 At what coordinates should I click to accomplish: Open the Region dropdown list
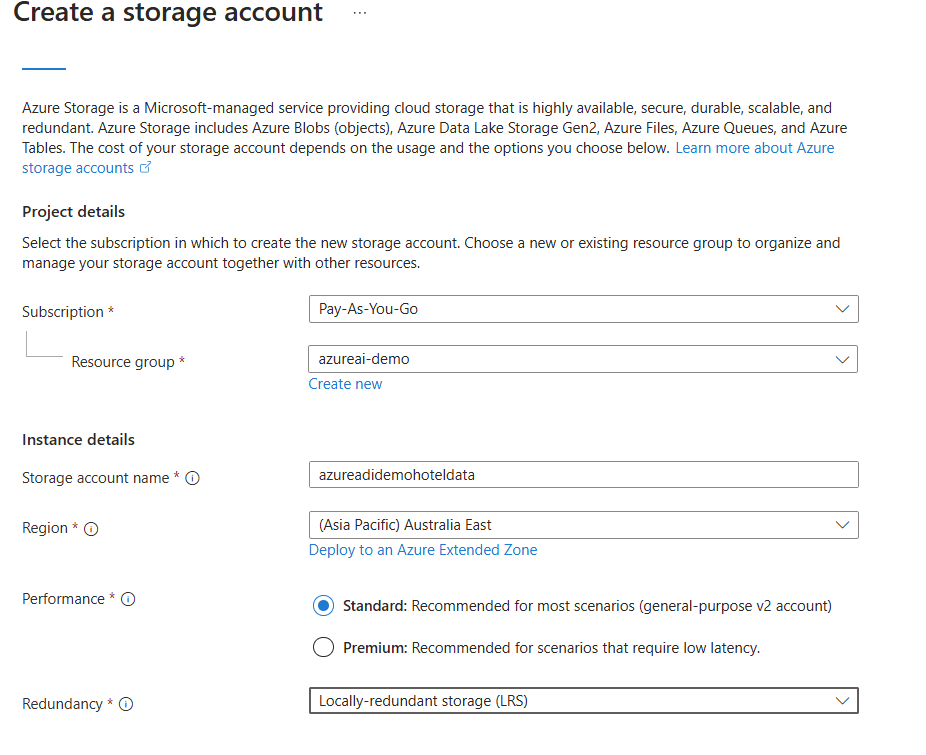pyautogui.click(x=583, y=525)
